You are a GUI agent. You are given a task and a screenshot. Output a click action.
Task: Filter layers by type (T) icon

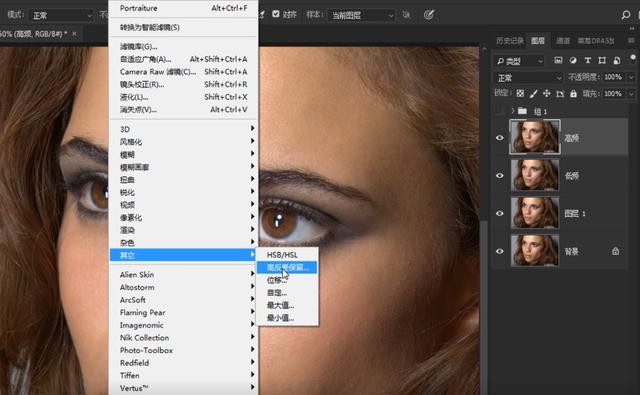[588, 60]
